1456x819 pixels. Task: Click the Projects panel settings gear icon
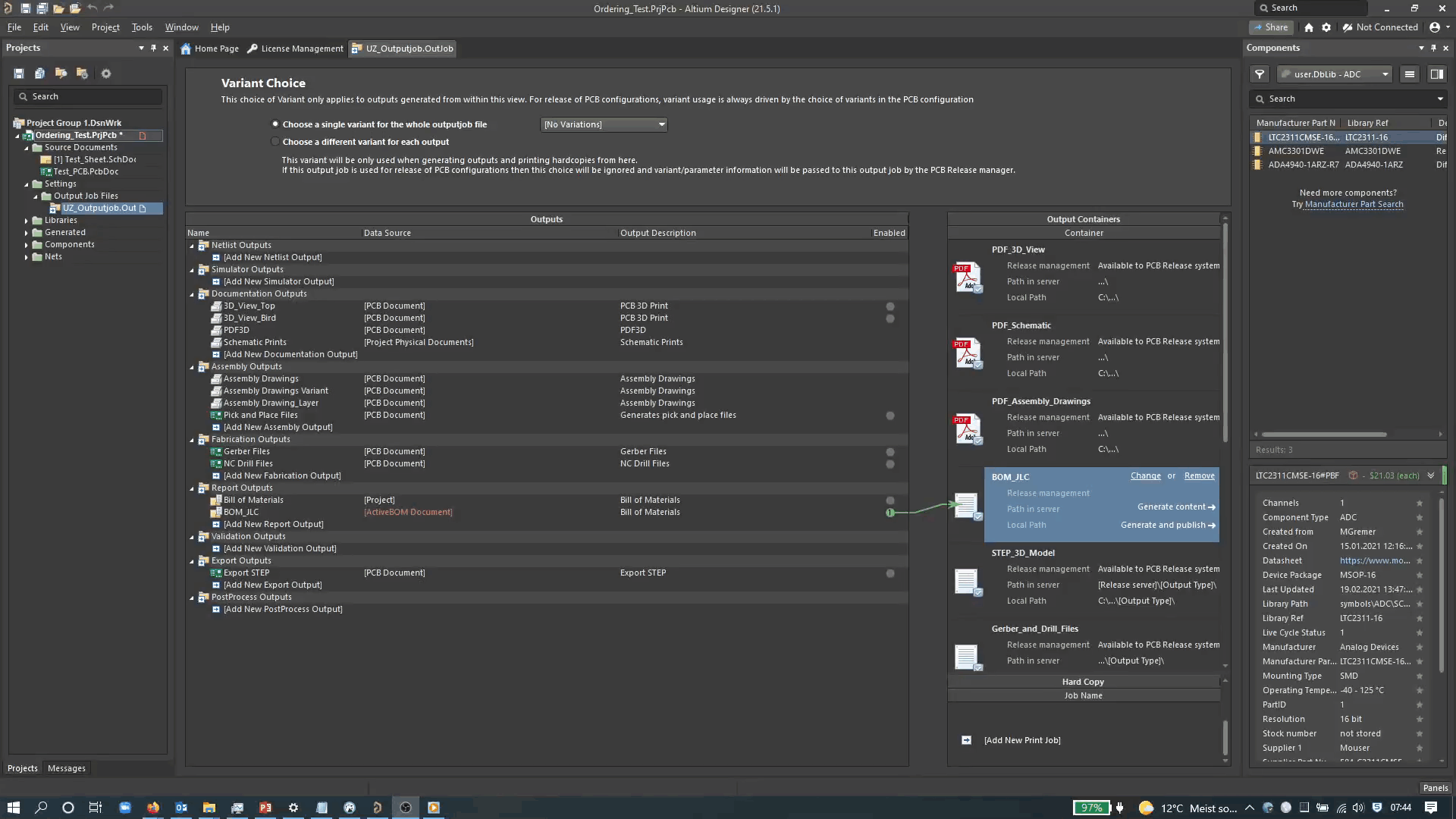click(106, 74)
